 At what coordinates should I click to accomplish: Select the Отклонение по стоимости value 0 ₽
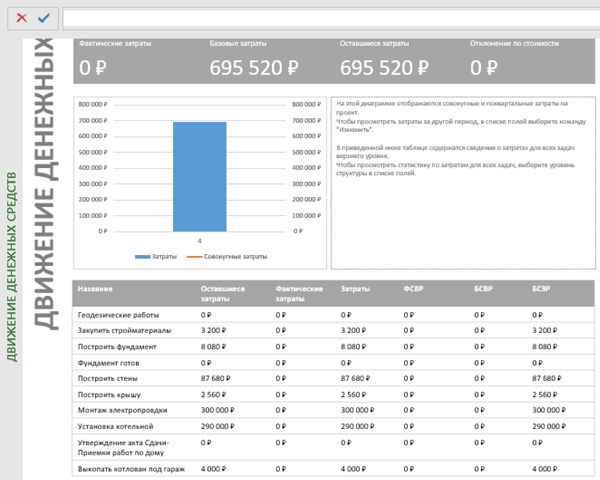(x=484, y=68)
